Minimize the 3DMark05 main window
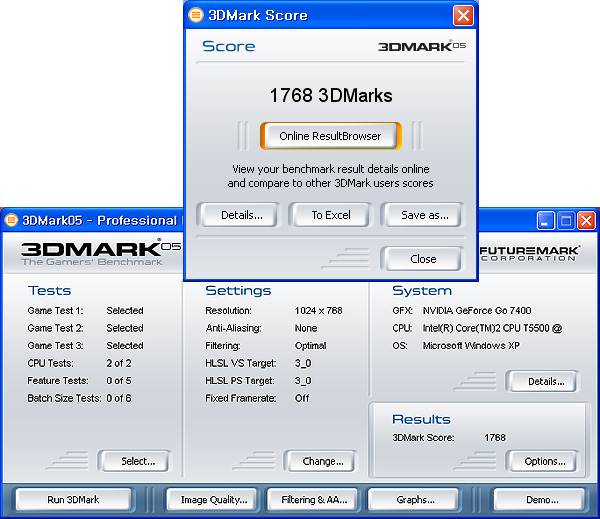 [545, 221]
